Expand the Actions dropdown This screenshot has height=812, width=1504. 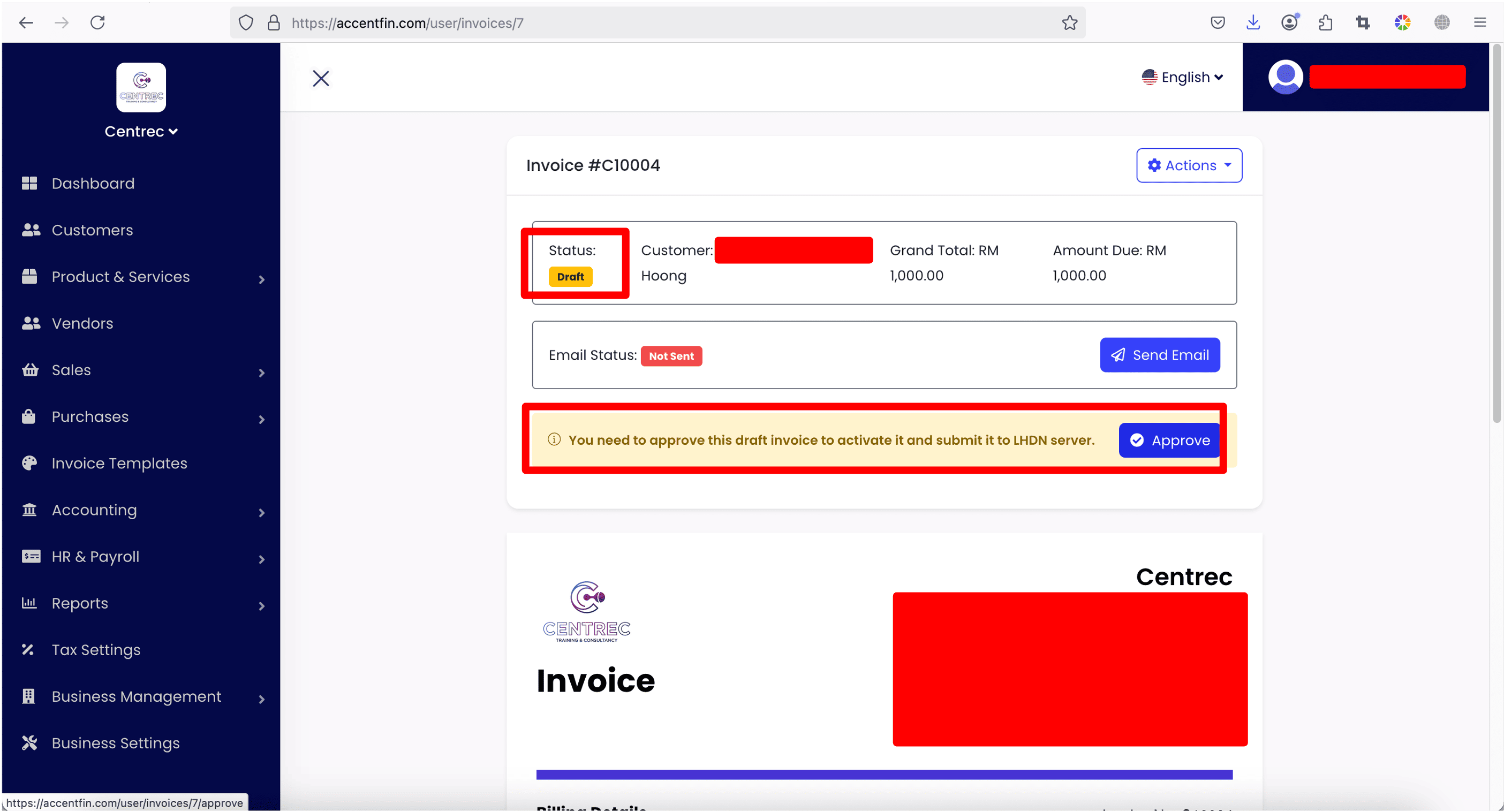click(1189, 165)
